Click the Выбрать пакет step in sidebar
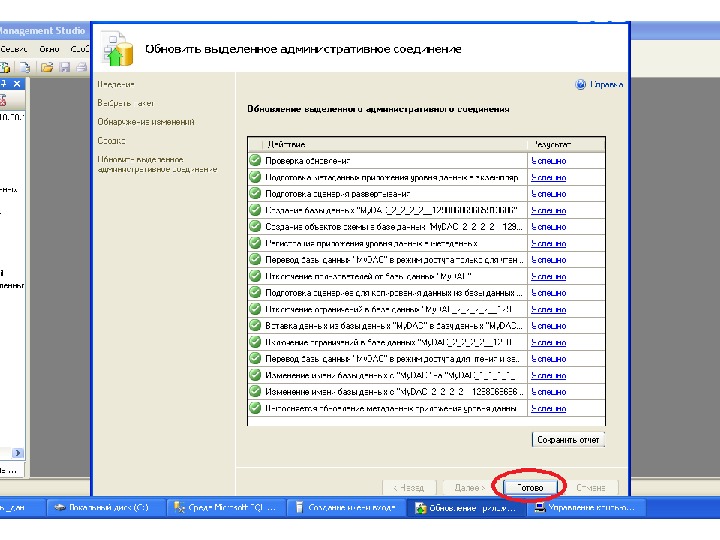This screenshot has width=720, height=540. point(125,103)
